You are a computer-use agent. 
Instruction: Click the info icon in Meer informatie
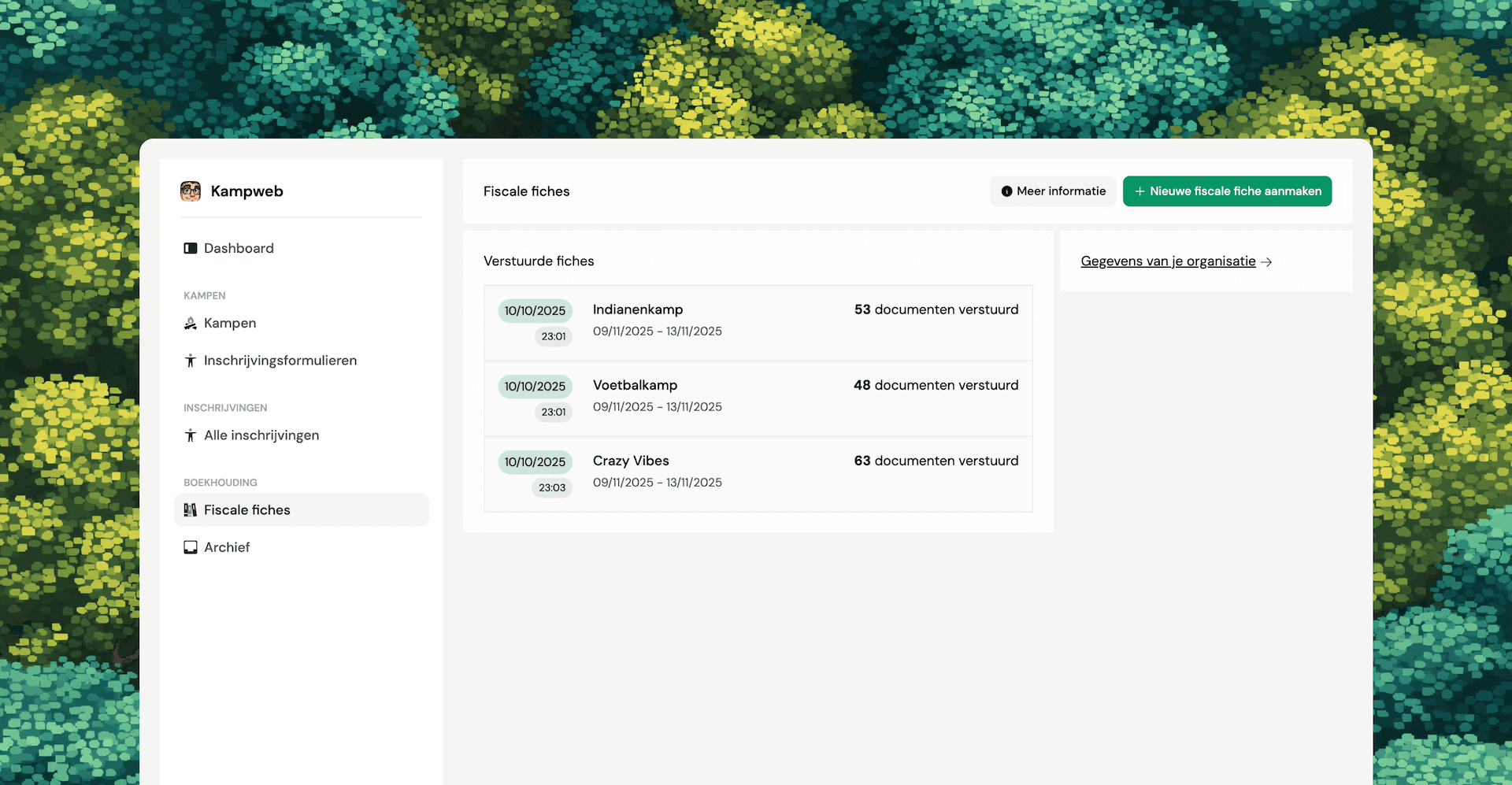point(1006,191)
